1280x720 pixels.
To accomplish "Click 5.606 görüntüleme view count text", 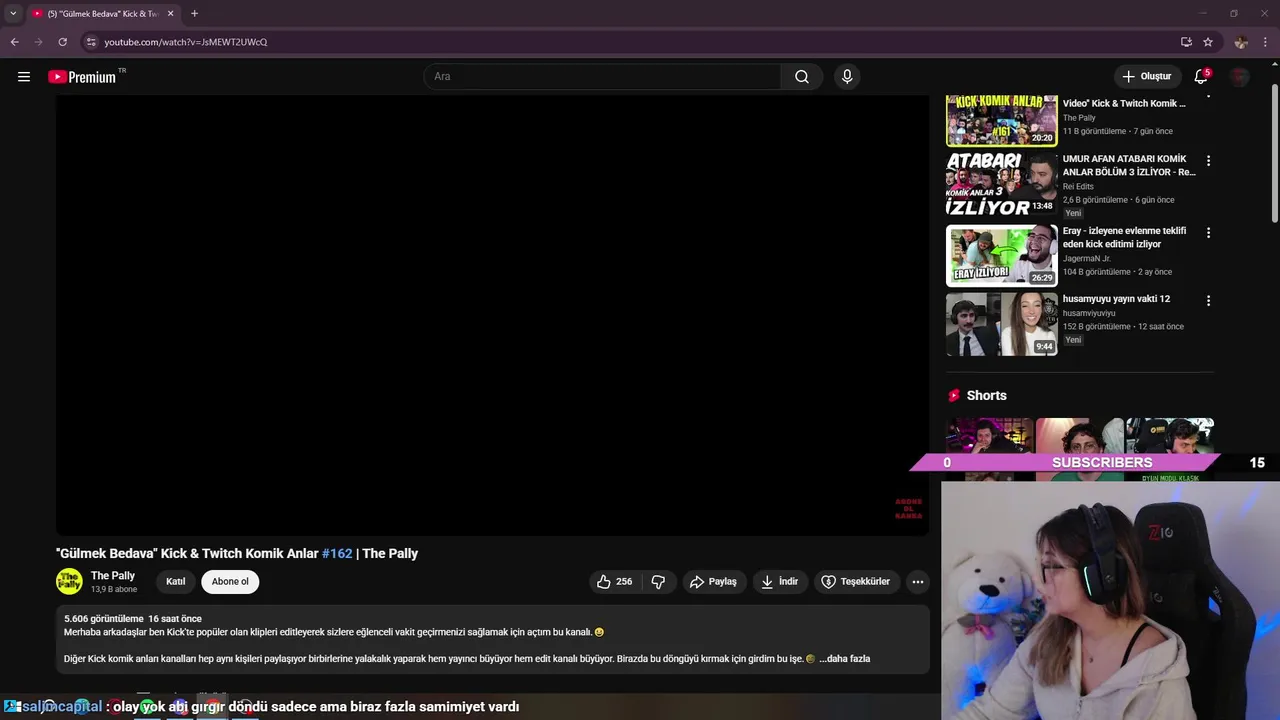I will coord(104,619).
